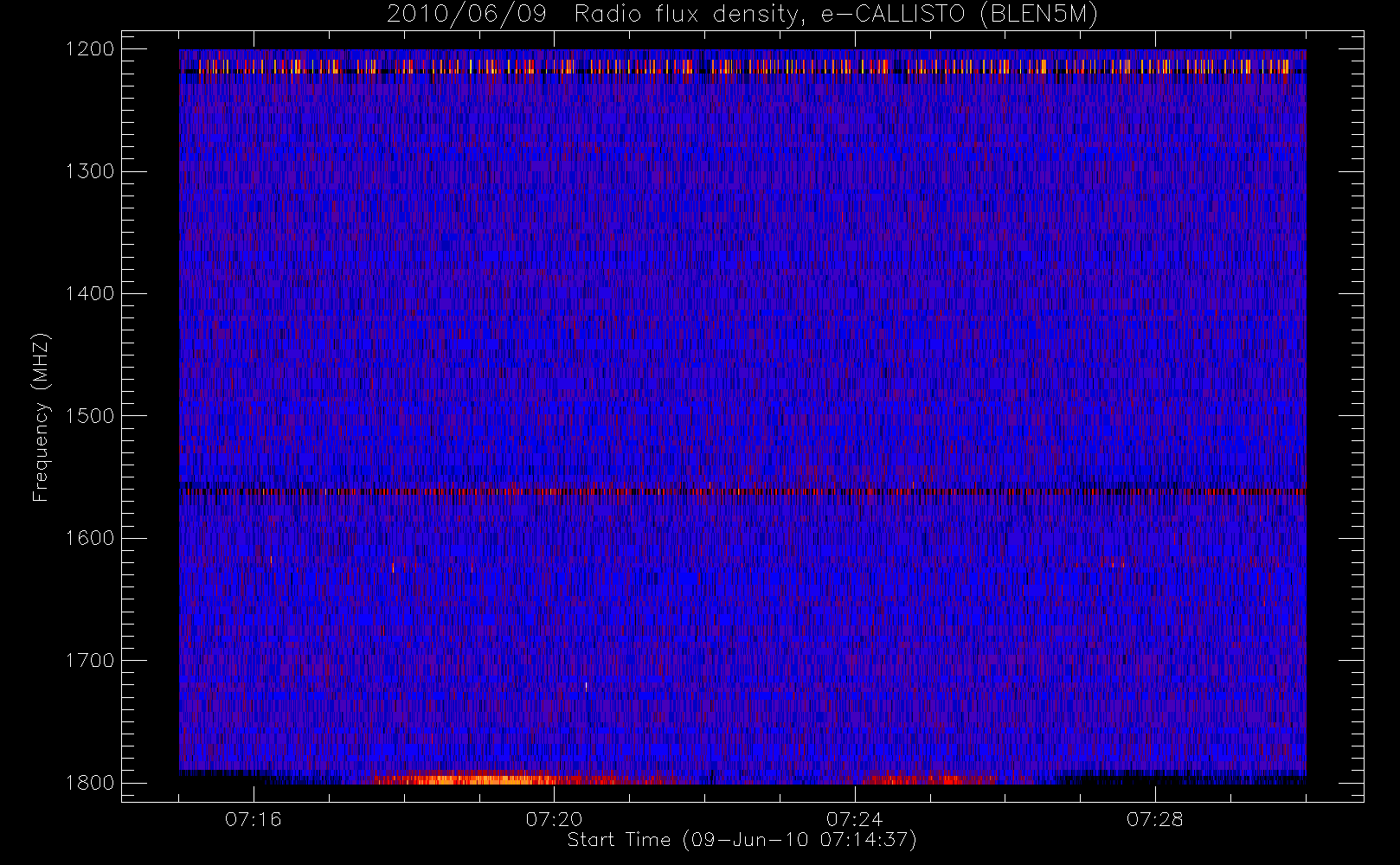
Task: Click the 1500 frequency tick label
Action: [x=90, y=416]
